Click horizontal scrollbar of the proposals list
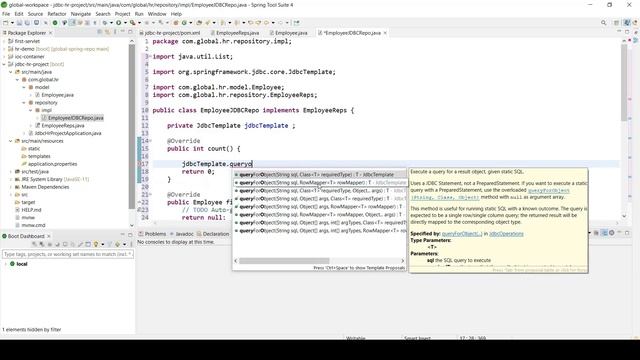 coord(284,261)
